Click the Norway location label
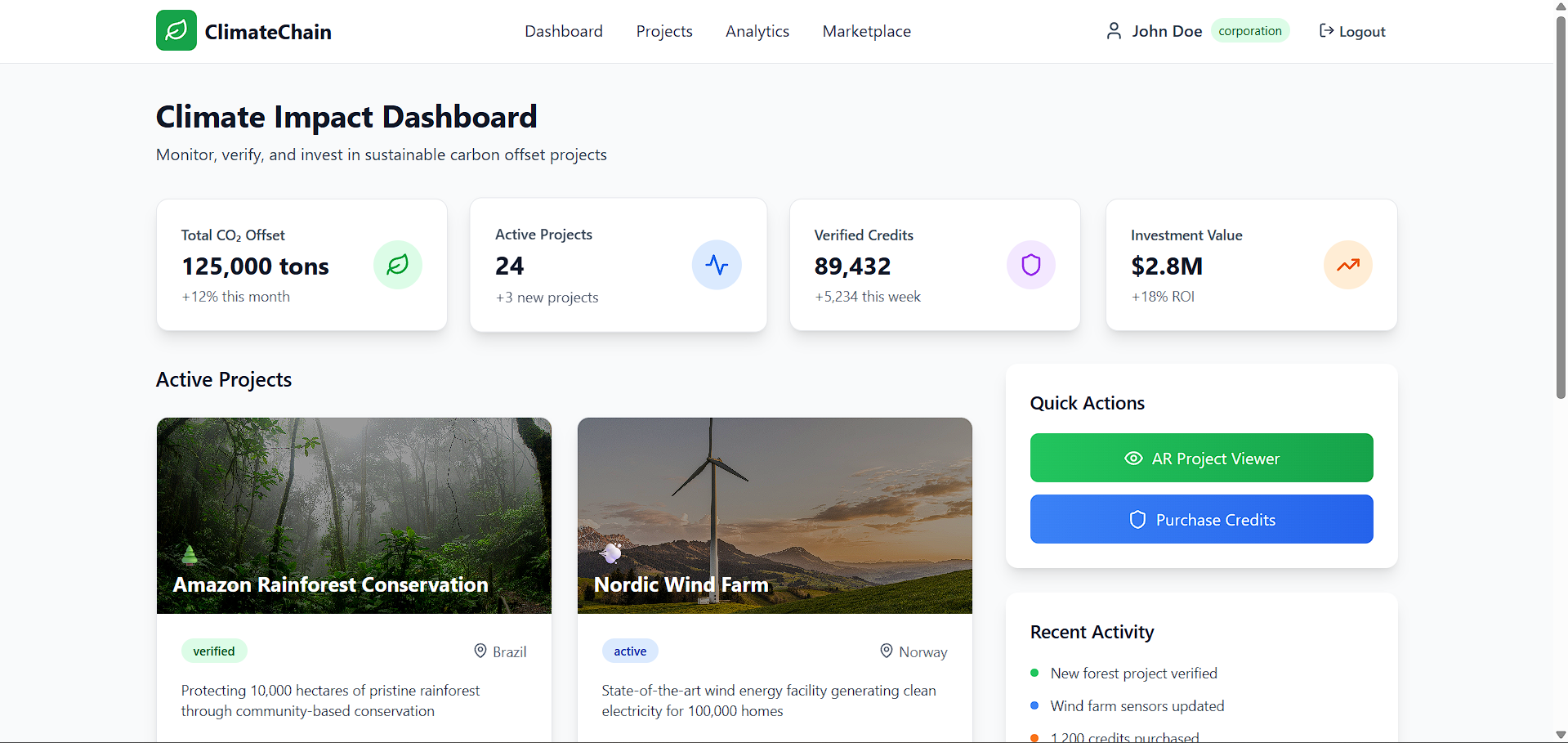The image size is (1568, 743). [923, 651]
